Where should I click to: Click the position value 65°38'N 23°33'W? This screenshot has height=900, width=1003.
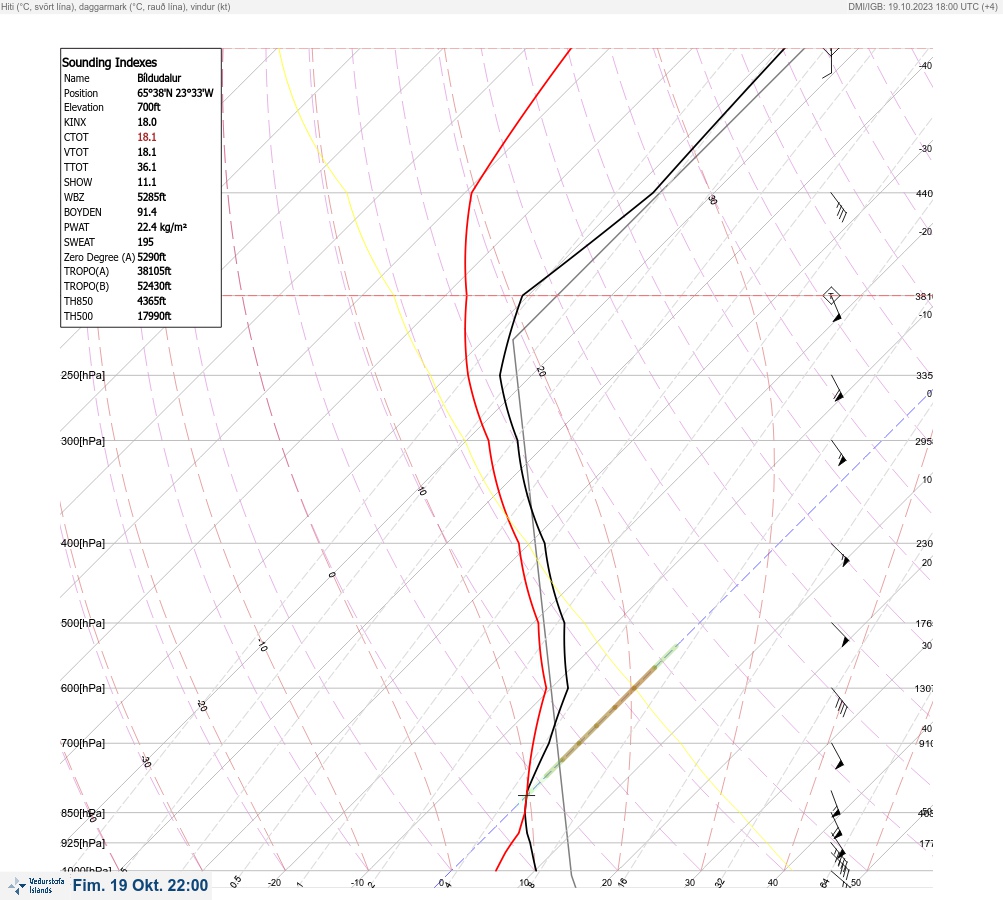[x=175, y=93]
